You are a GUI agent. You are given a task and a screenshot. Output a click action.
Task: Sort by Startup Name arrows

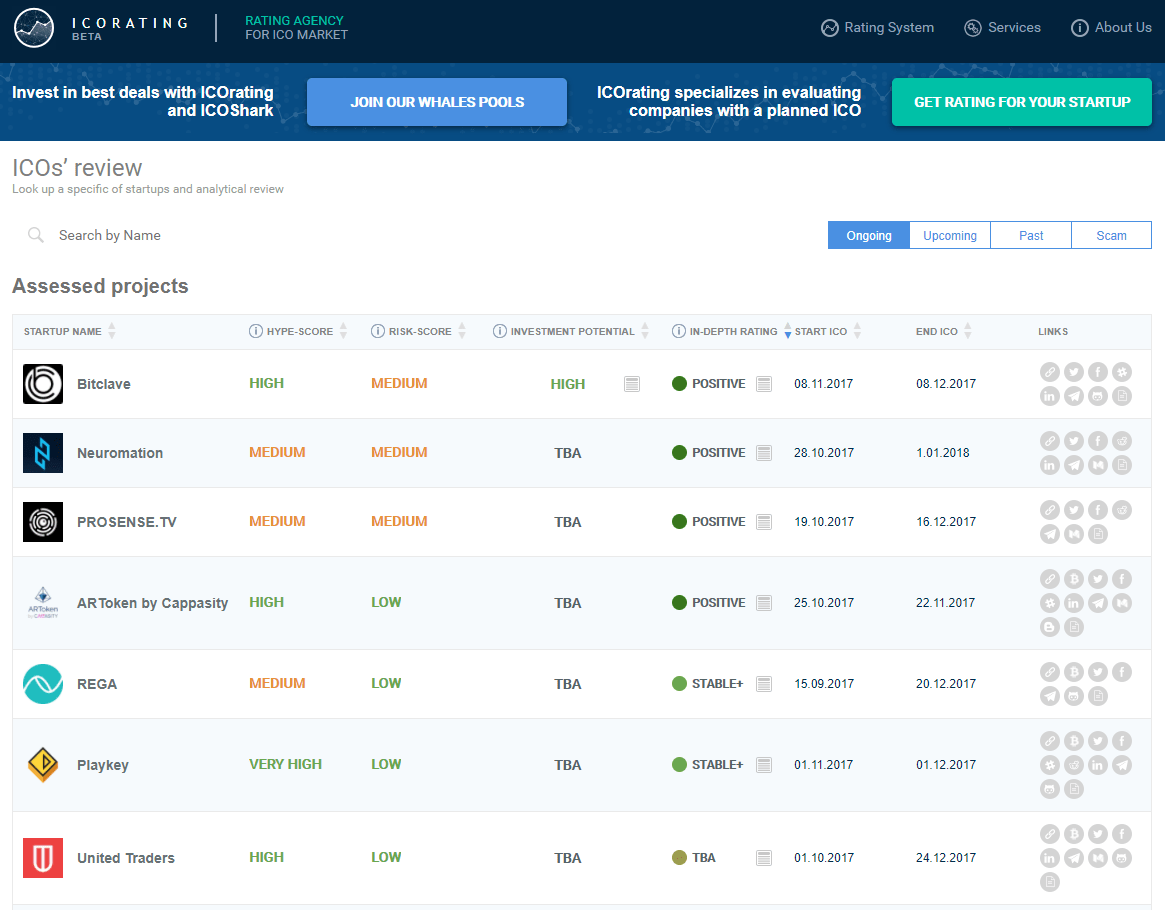pyautogui.click(x=111, y=331)
